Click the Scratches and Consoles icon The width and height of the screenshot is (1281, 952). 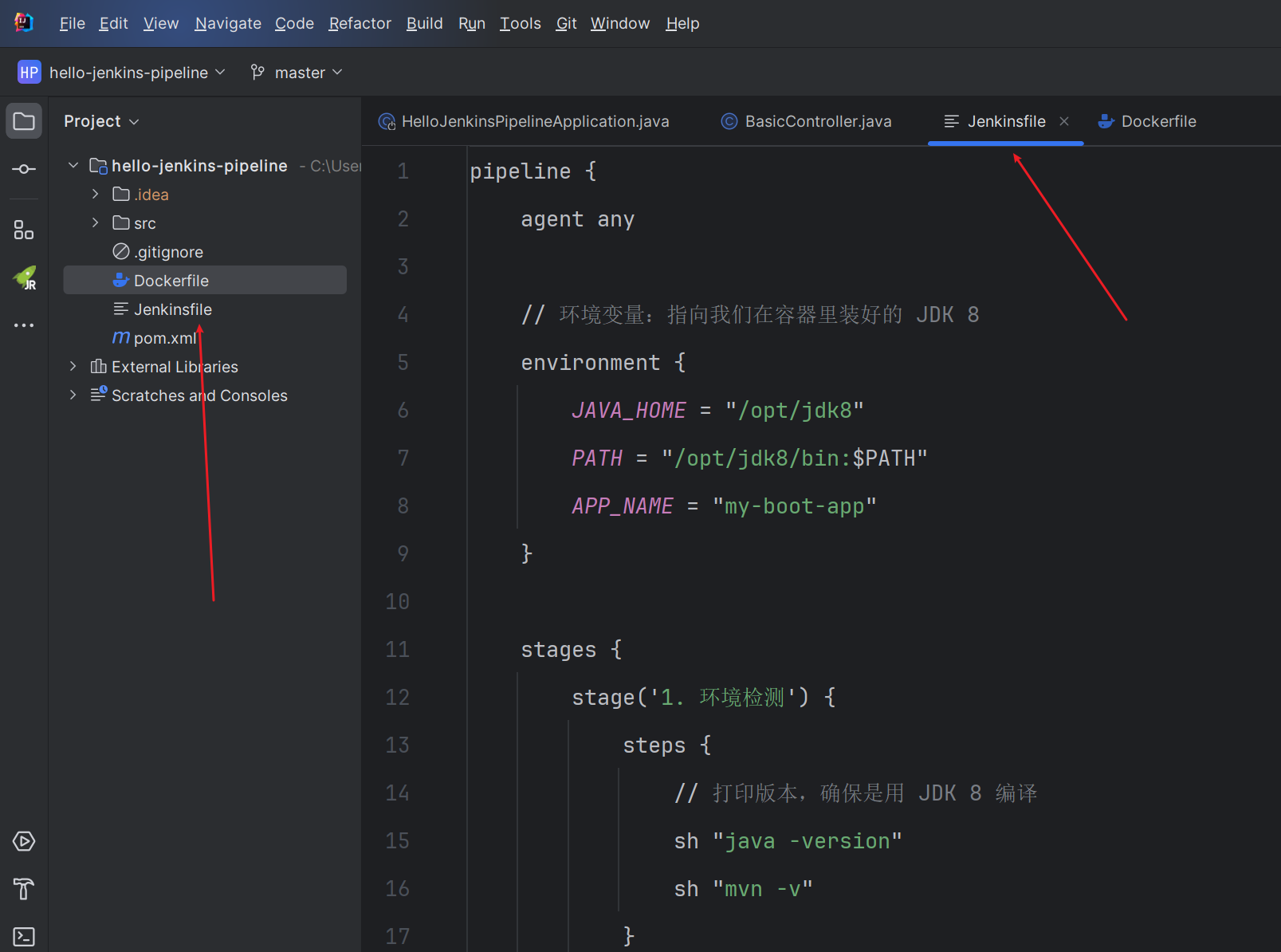[x=99, y=395]
